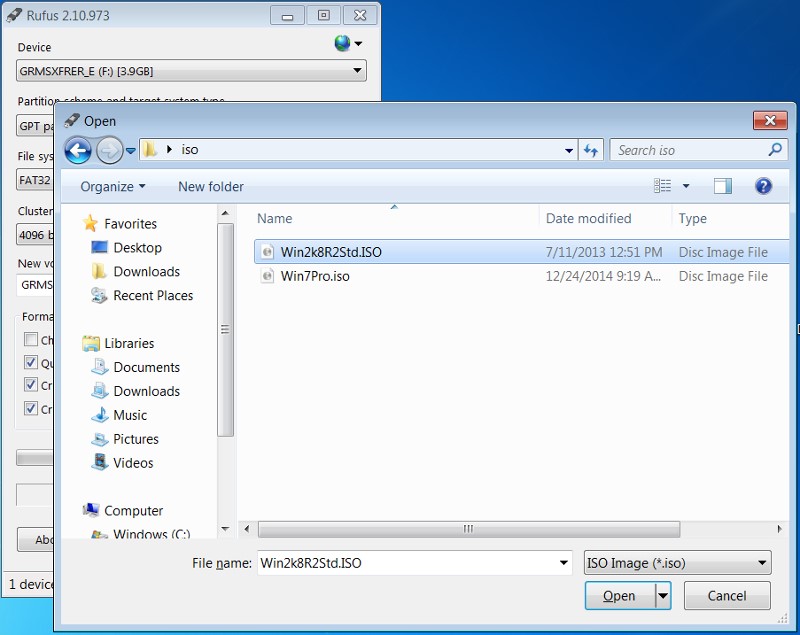
Task: Click the Downloads library icon under Libraries
Action: pyautogui.click(x=99, y=391)
